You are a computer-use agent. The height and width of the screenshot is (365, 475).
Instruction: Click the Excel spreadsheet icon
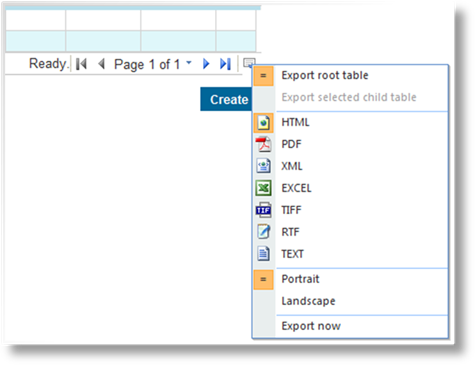coord(263,188)
